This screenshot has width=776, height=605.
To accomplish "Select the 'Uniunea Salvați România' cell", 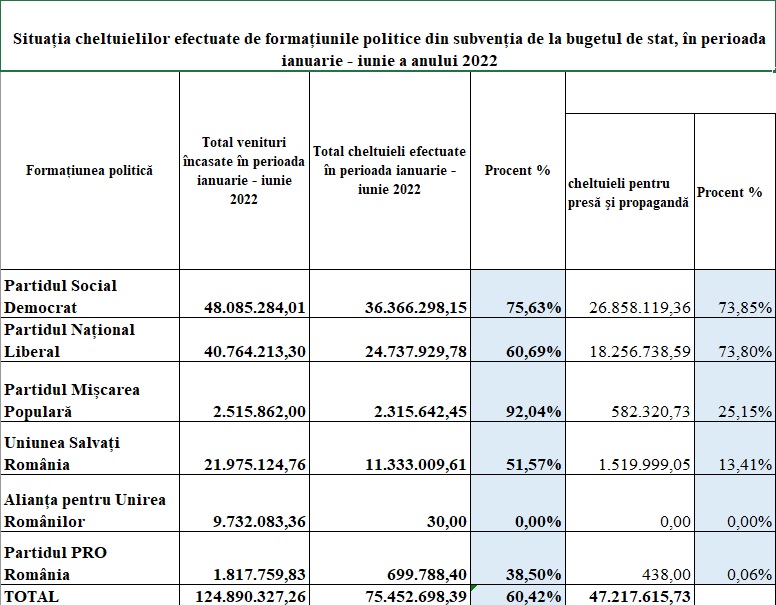I will (x=90, y=449).
